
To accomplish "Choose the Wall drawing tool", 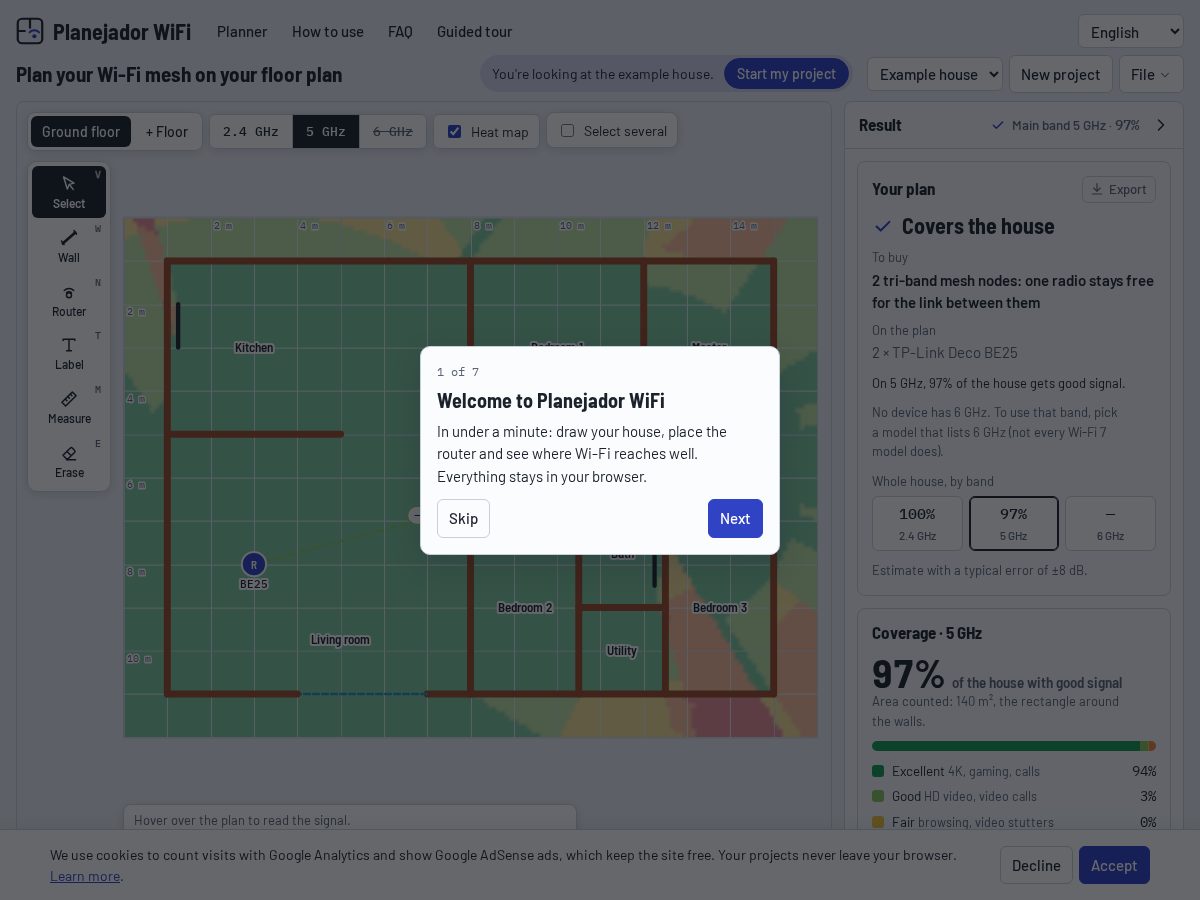I will pyautogui.click(x=69, y=246).
